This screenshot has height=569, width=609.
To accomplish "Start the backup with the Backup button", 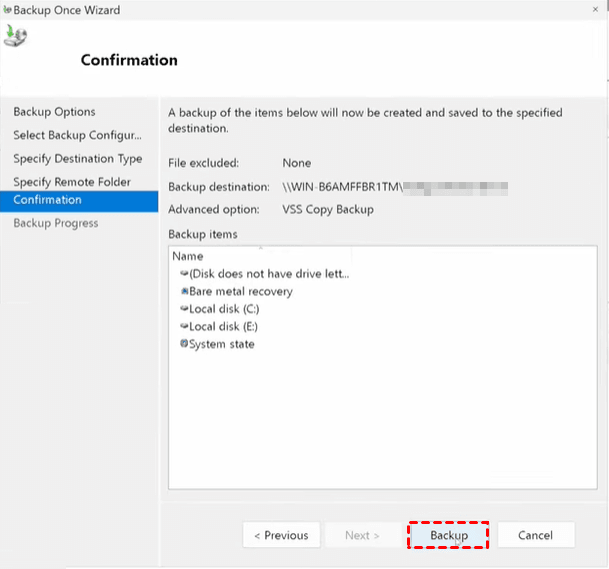I will 448,535.
